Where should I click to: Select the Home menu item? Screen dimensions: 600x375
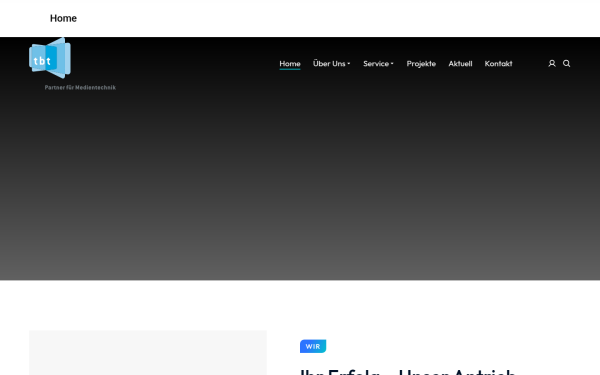click(x=290, y=64)
